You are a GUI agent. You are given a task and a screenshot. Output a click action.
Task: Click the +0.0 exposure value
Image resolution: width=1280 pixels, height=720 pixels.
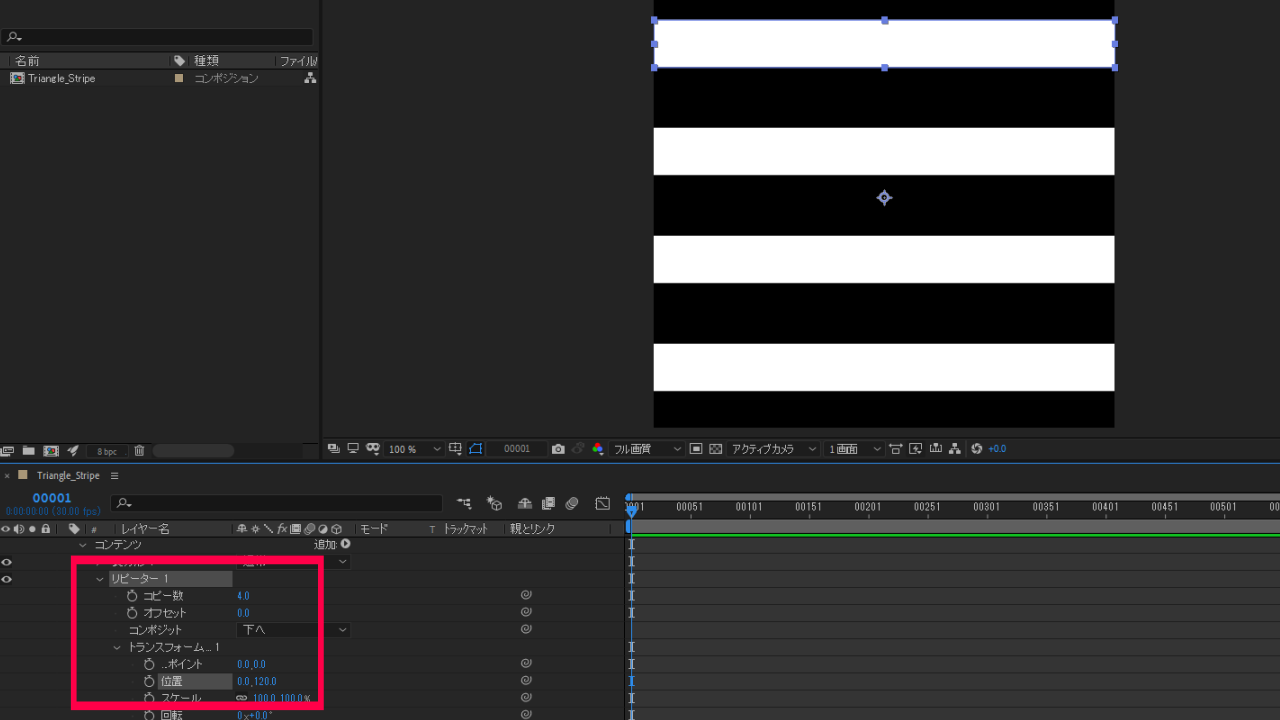click(x=997, y=449)
